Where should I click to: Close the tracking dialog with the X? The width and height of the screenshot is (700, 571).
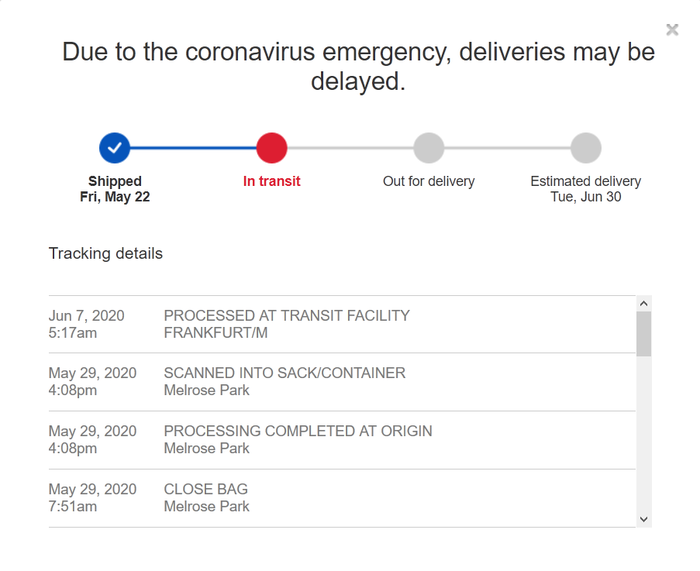point(672,30)
